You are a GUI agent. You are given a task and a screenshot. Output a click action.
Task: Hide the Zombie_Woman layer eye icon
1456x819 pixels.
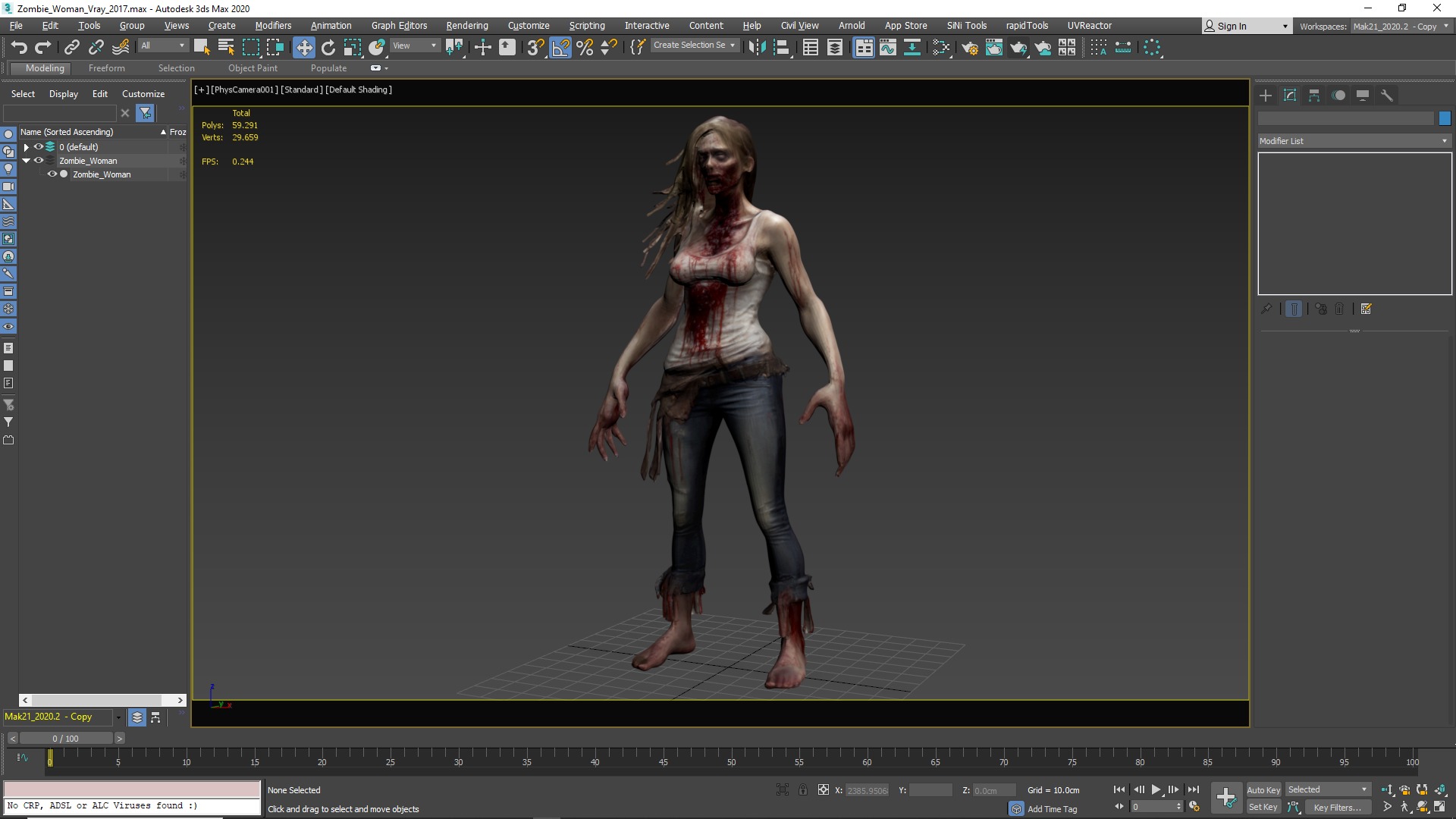[x=38, y=161]
